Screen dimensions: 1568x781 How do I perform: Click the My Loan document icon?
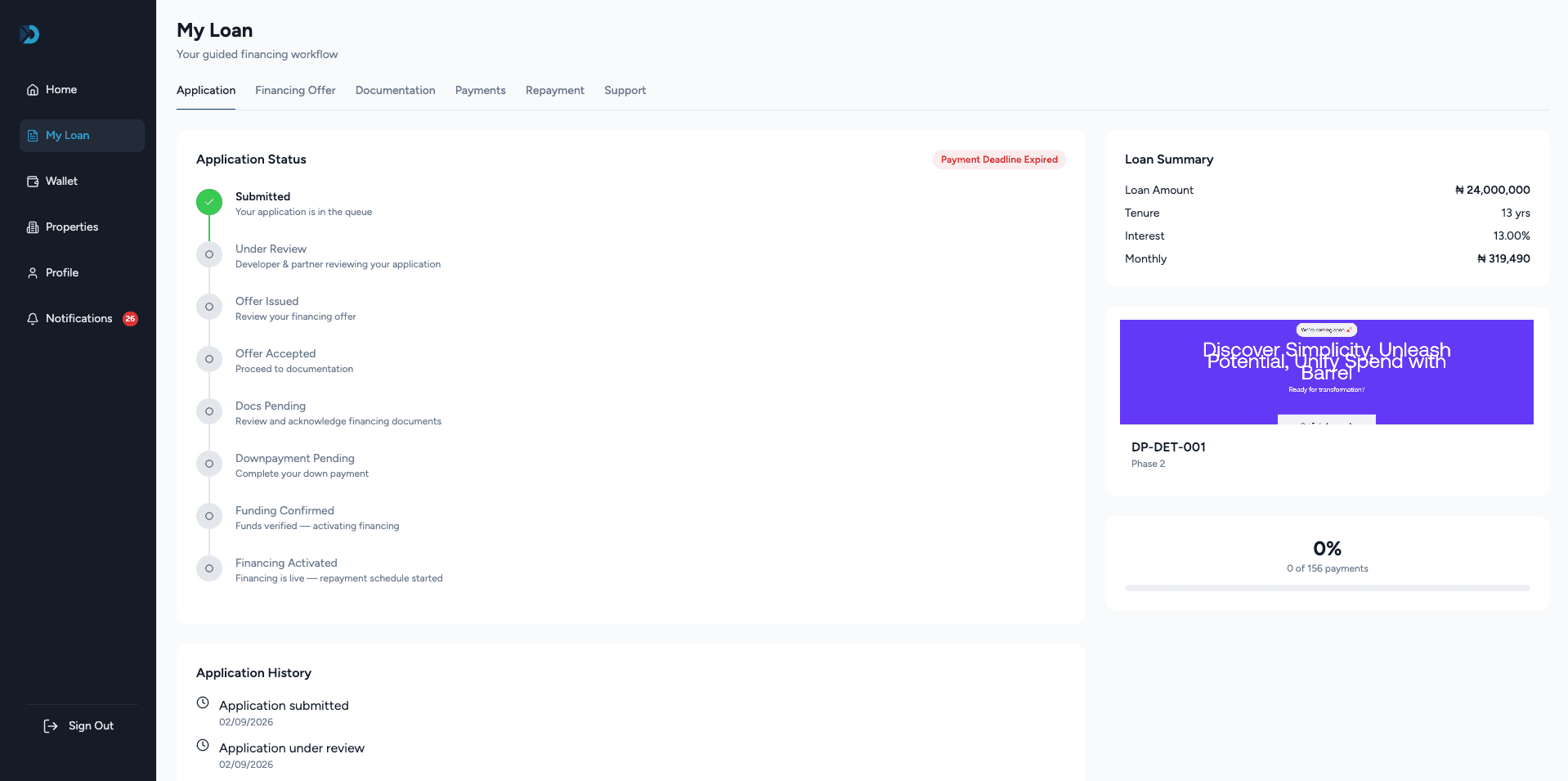(x=33, y=136)
